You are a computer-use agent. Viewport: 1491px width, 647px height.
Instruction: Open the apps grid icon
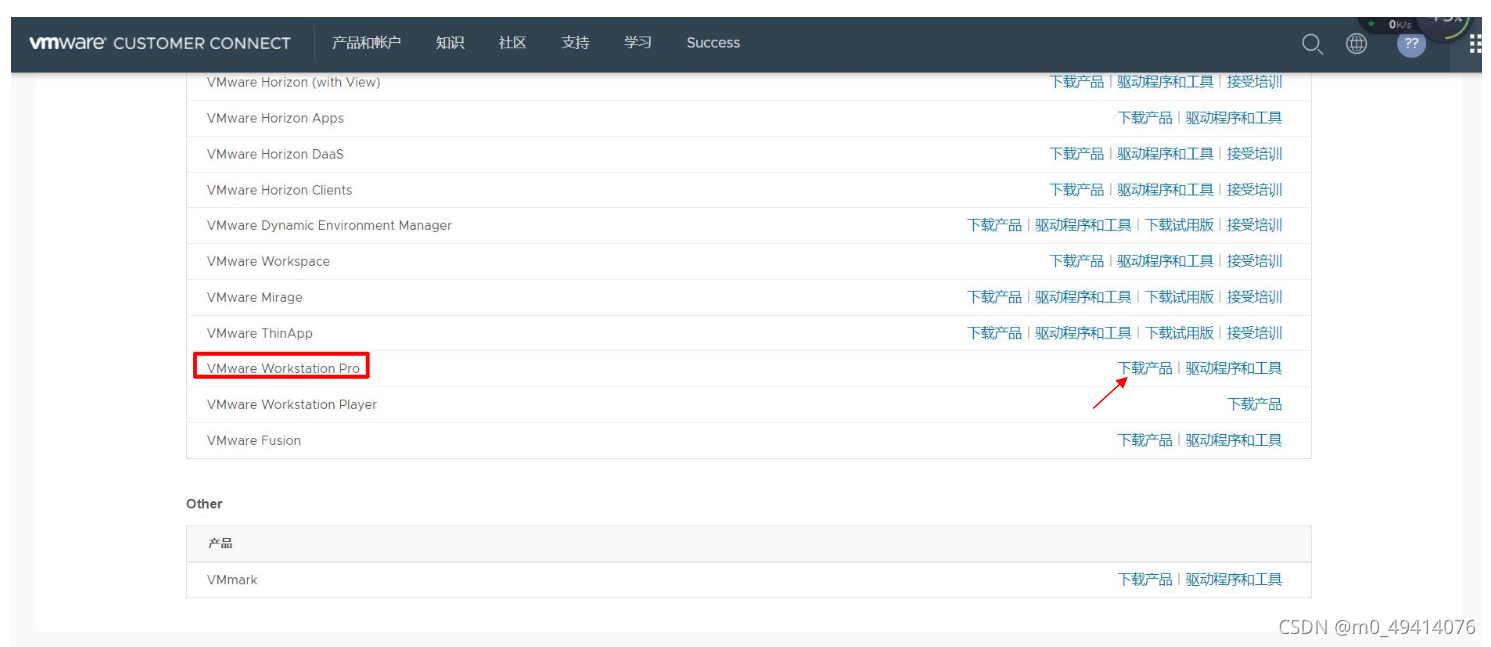point(1476,44)
